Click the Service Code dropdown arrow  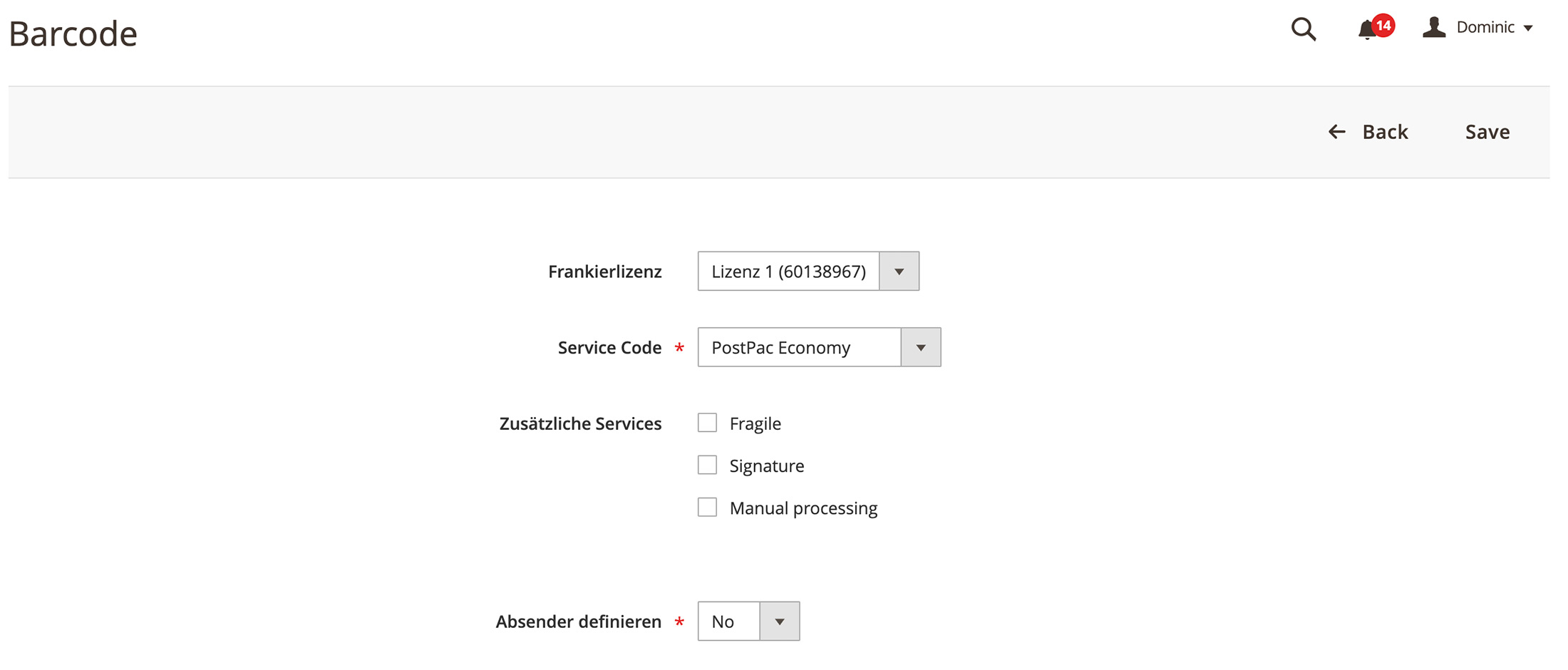pos(921,347)
